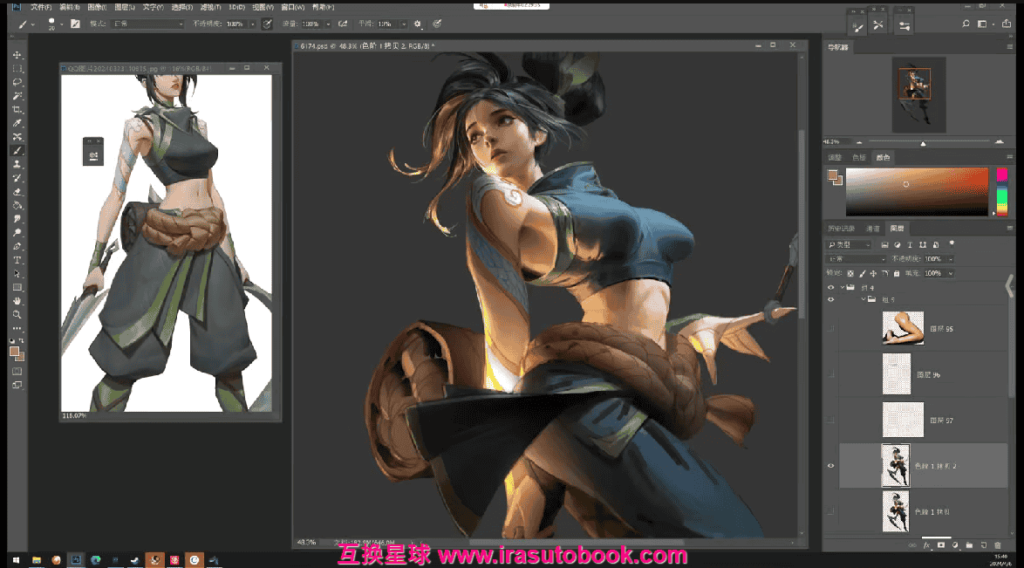The image size is (1024, 568).
Task: Lock layer position with move lock icon
Action: [x=873, y=274]
